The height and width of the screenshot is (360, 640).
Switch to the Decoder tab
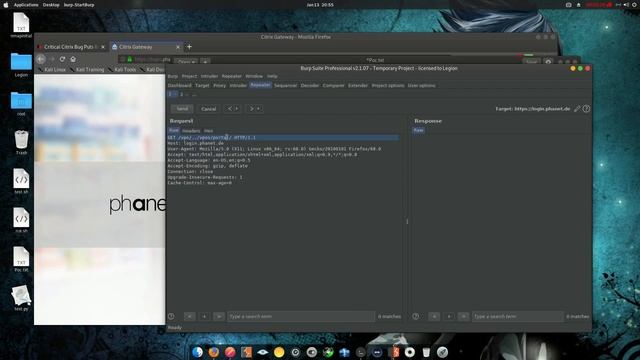[x=309, y=85]
